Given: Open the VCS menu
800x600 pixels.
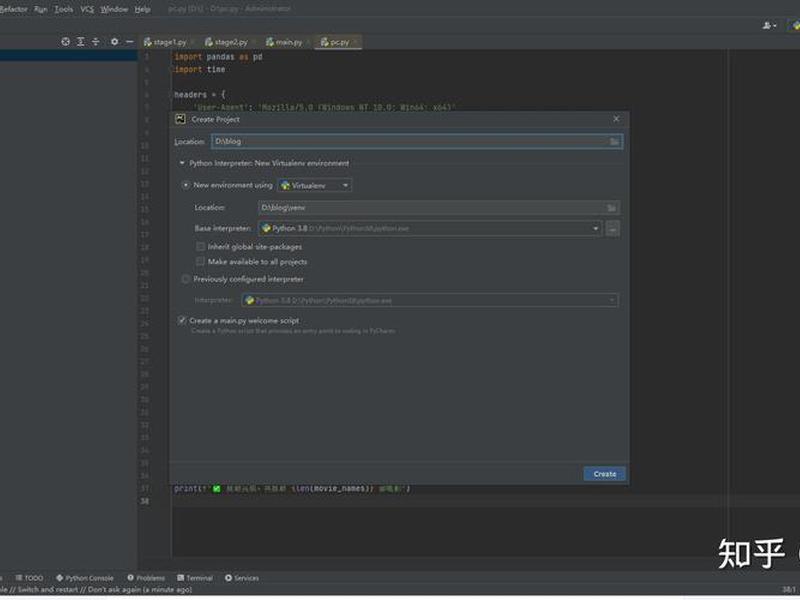Looking at the screenshot, I should (87, 9).
